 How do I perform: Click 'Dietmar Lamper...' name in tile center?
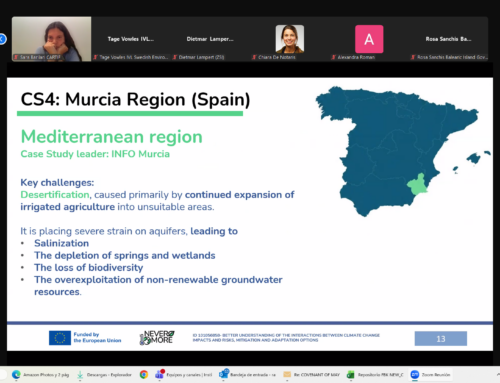210,39
